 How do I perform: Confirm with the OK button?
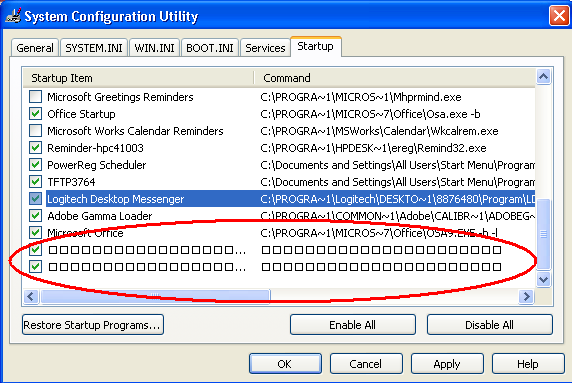pos(285,364)
